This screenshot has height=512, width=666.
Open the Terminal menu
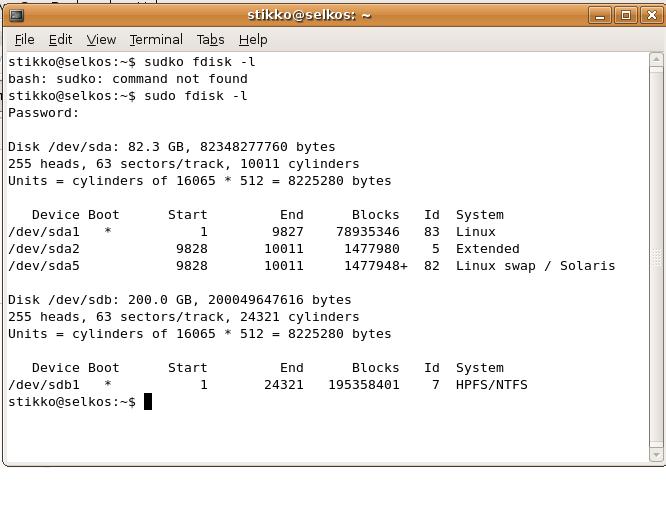point(156,40)
